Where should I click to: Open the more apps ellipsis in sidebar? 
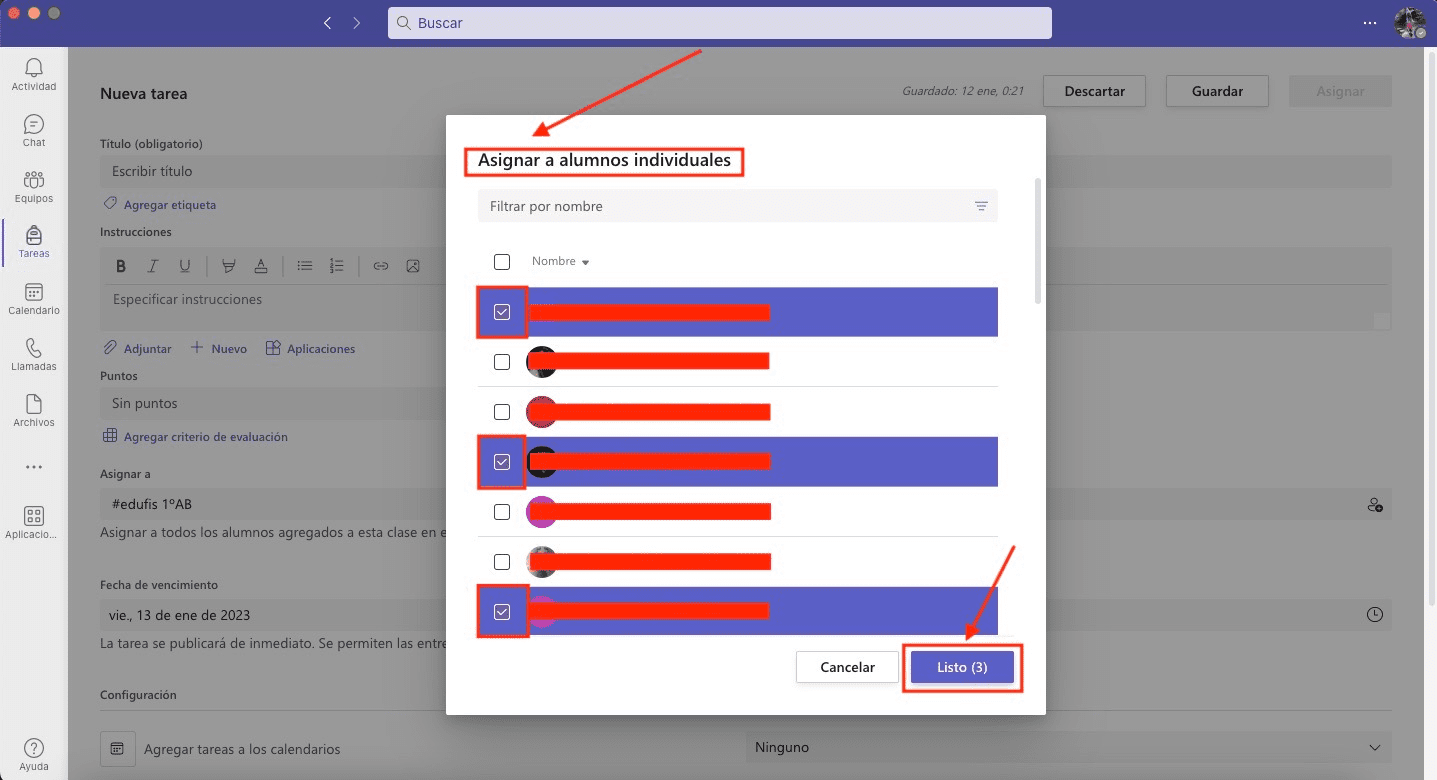[34, 467]
